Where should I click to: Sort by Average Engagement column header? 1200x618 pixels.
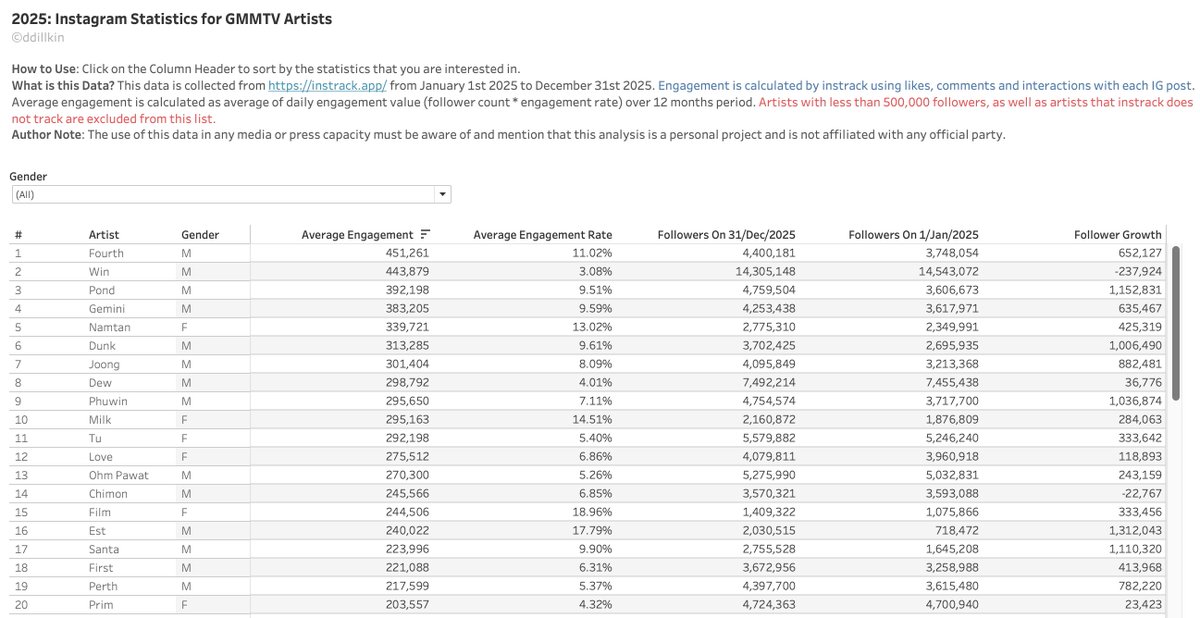pos(357,235)
